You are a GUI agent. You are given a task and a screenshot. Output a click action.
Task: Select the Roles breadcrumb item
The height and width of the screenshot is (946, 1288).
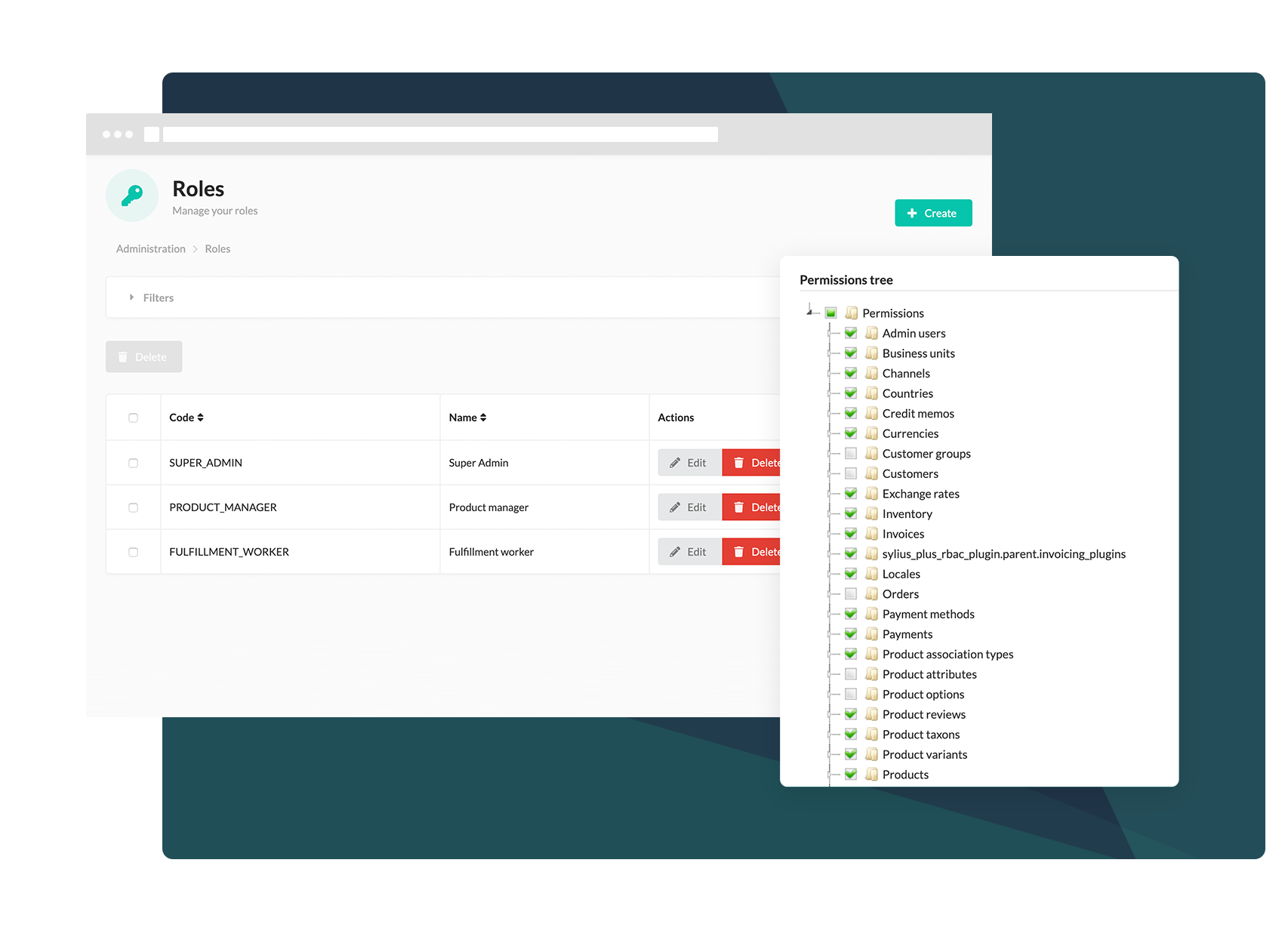click(217, 249)
